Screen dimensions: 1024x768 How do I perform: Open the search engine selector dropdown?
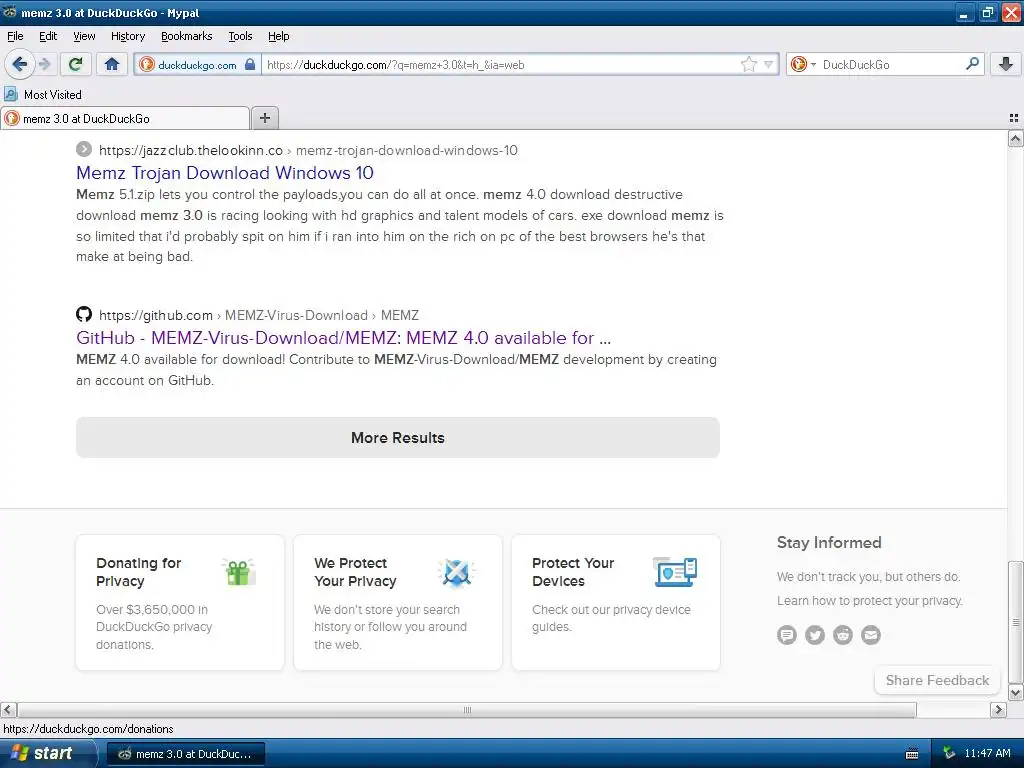pos(803,64)
